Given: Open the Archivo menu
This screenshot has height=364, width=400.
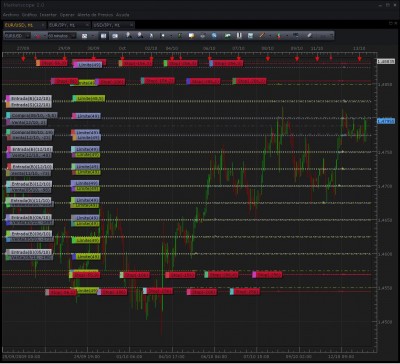Looking at the screenshot, I should pos(10,15).
